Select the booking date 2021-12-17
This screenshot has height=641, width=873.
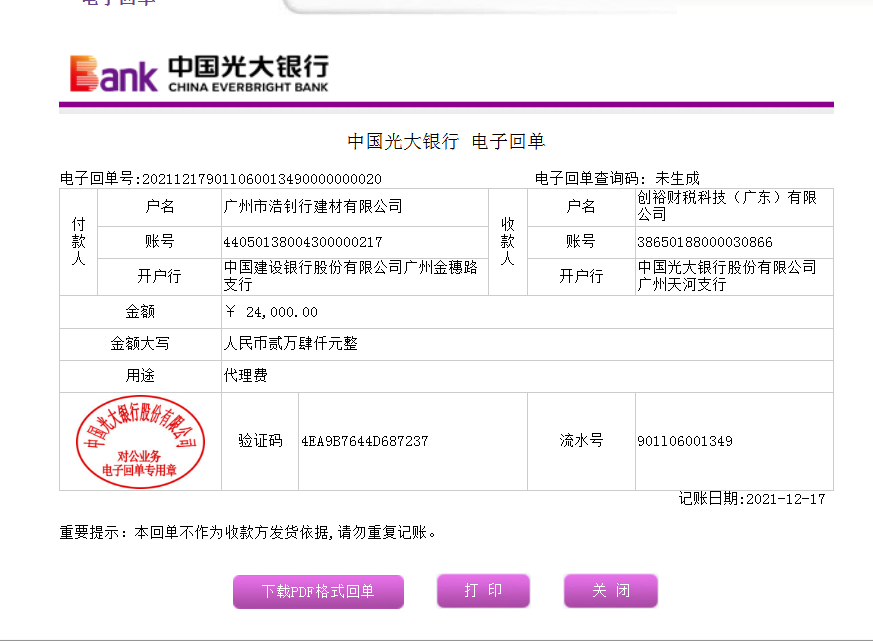[786, 499]
